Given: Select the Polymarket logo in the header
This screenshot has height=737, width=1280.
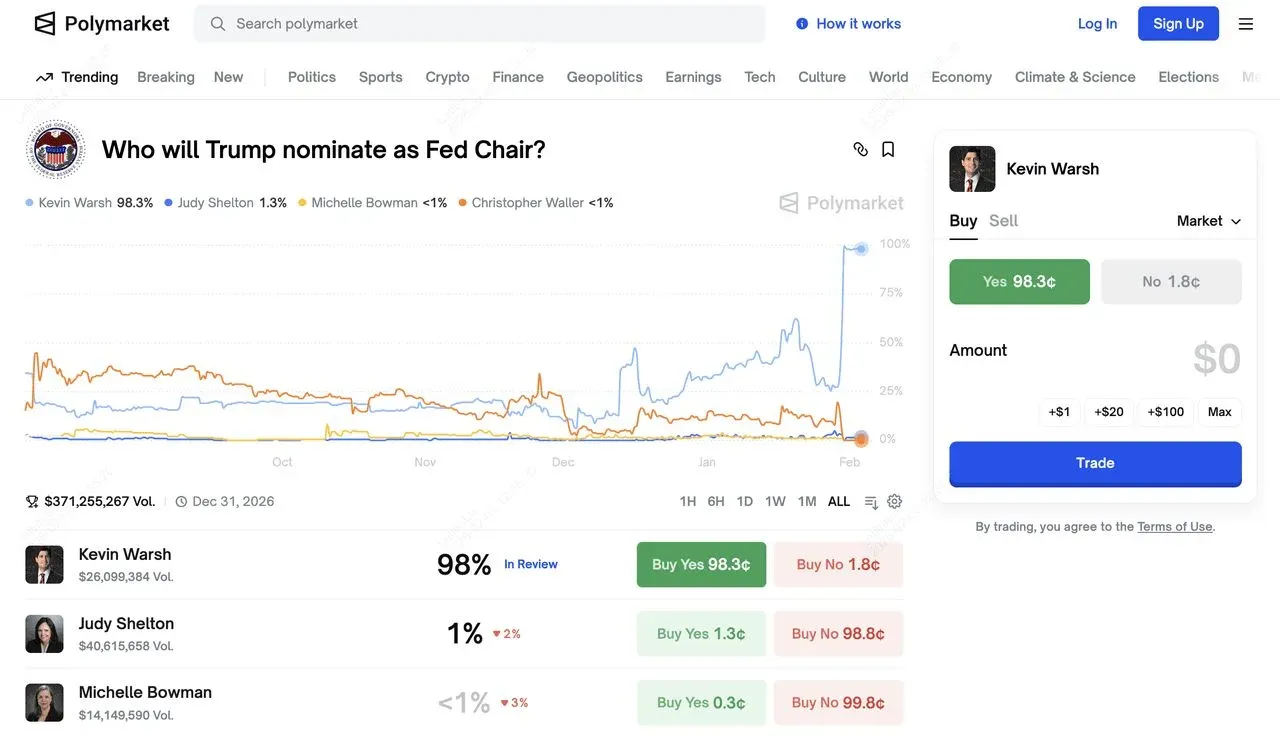Looking at the screenshot, I should click(x=100, y=23).
